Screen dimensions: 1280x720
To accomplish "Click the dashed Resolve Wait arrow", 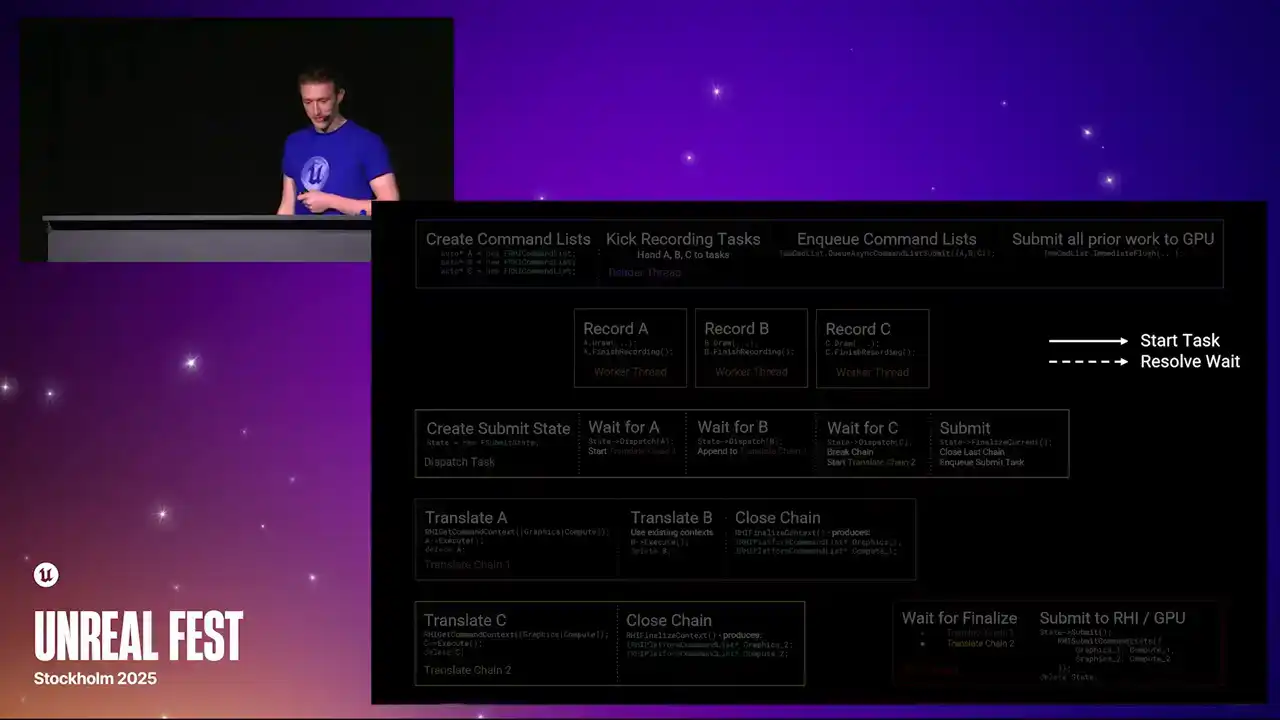I will pos(1088,362).
